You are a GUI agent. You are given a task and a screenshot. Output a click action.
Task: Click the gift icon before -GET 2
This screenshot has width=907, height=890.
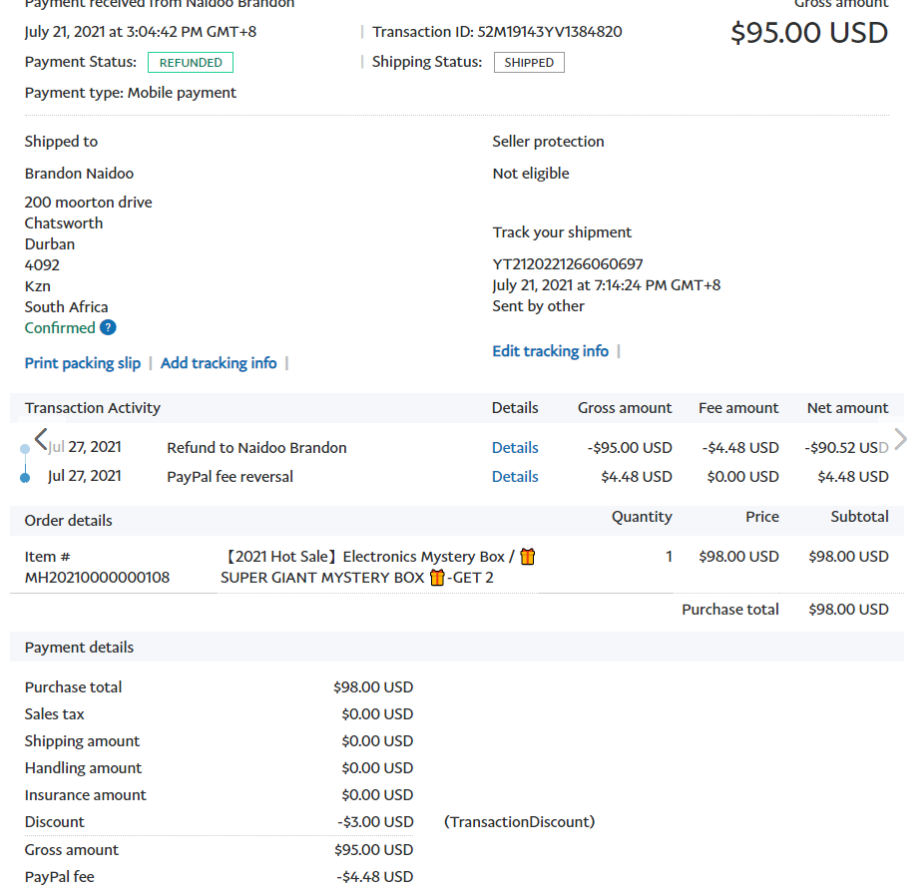[x=436, y=577]
